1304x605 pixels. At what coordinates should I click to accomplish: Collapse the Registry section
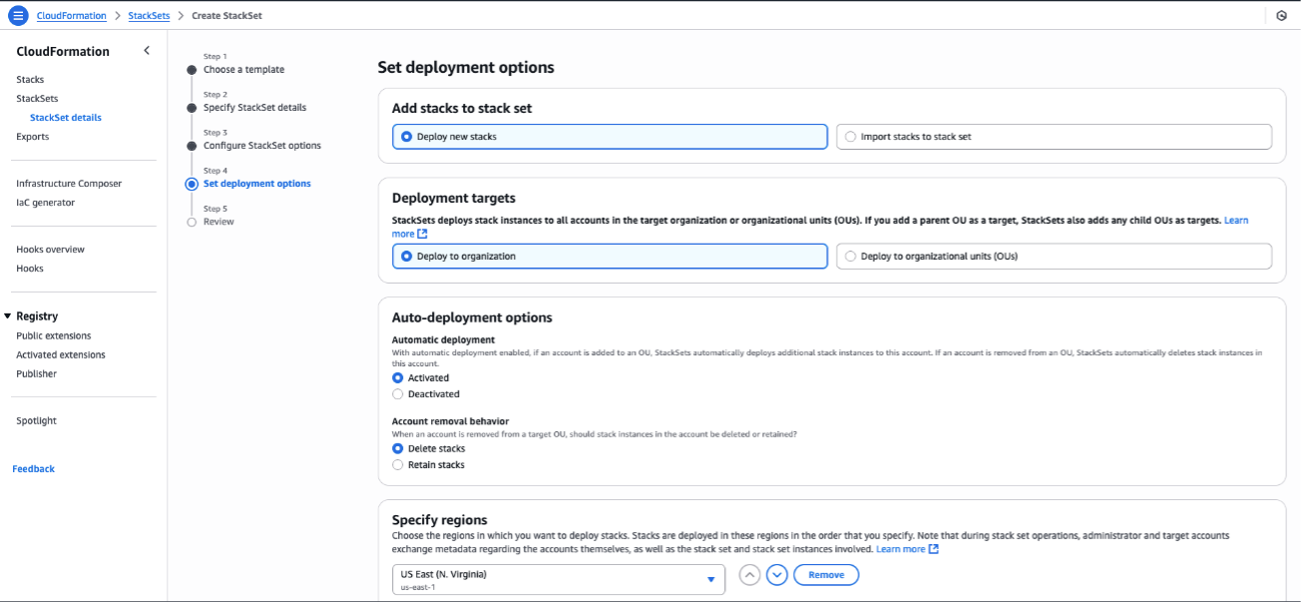click(x=9, y=315)
